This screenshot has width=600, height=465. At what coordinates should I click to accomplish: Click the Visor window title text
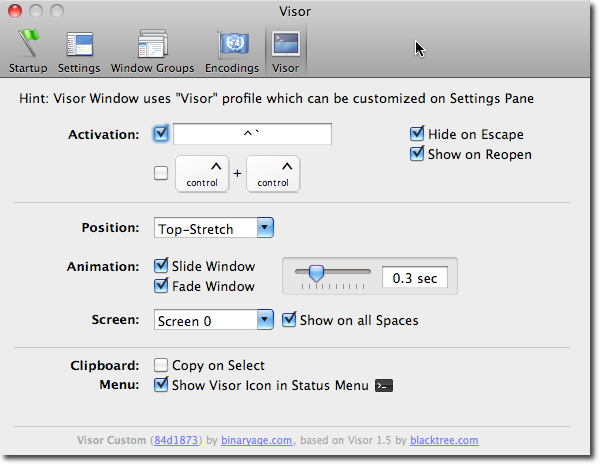(295, 11)
